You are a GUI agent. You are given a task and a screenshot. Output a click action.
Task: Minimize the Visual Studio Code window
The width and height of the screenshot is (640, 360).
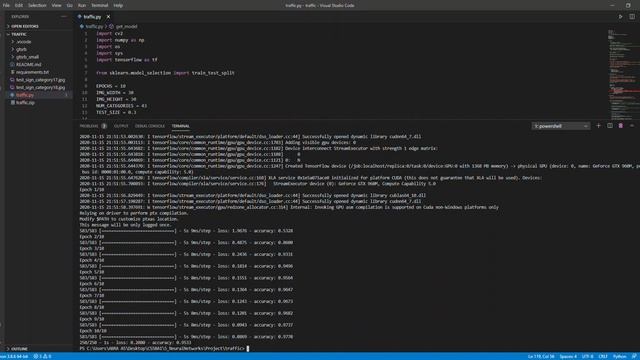point(612,5)
